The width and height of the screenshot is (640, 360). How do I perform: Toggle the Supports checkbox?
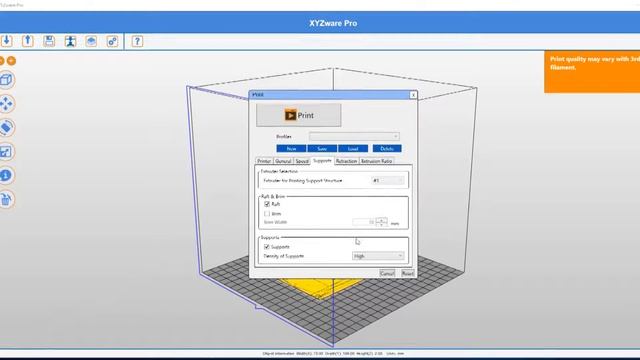[x=267, y=247]
